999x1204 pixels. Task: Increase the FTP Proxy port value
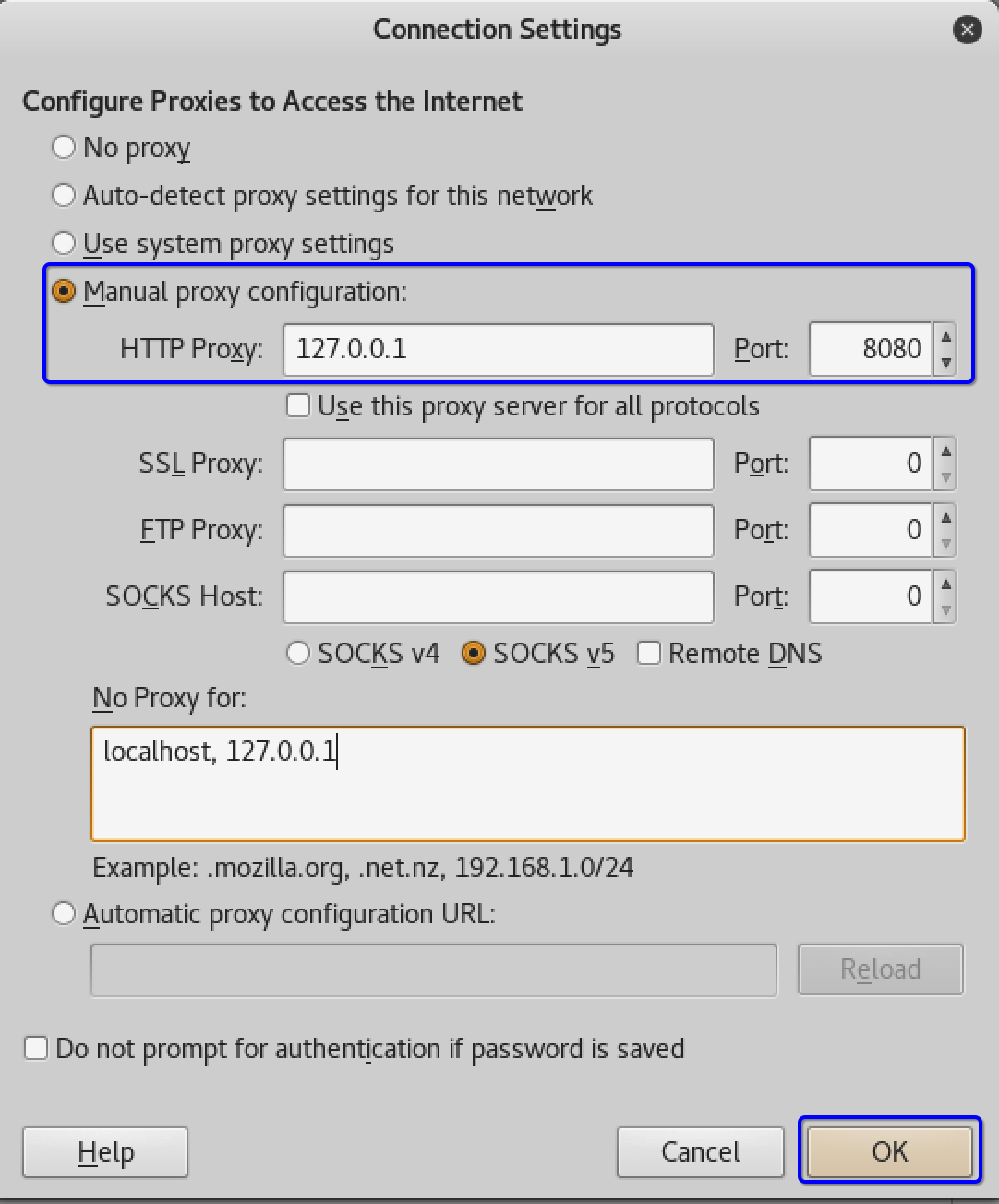coord(946,519)
